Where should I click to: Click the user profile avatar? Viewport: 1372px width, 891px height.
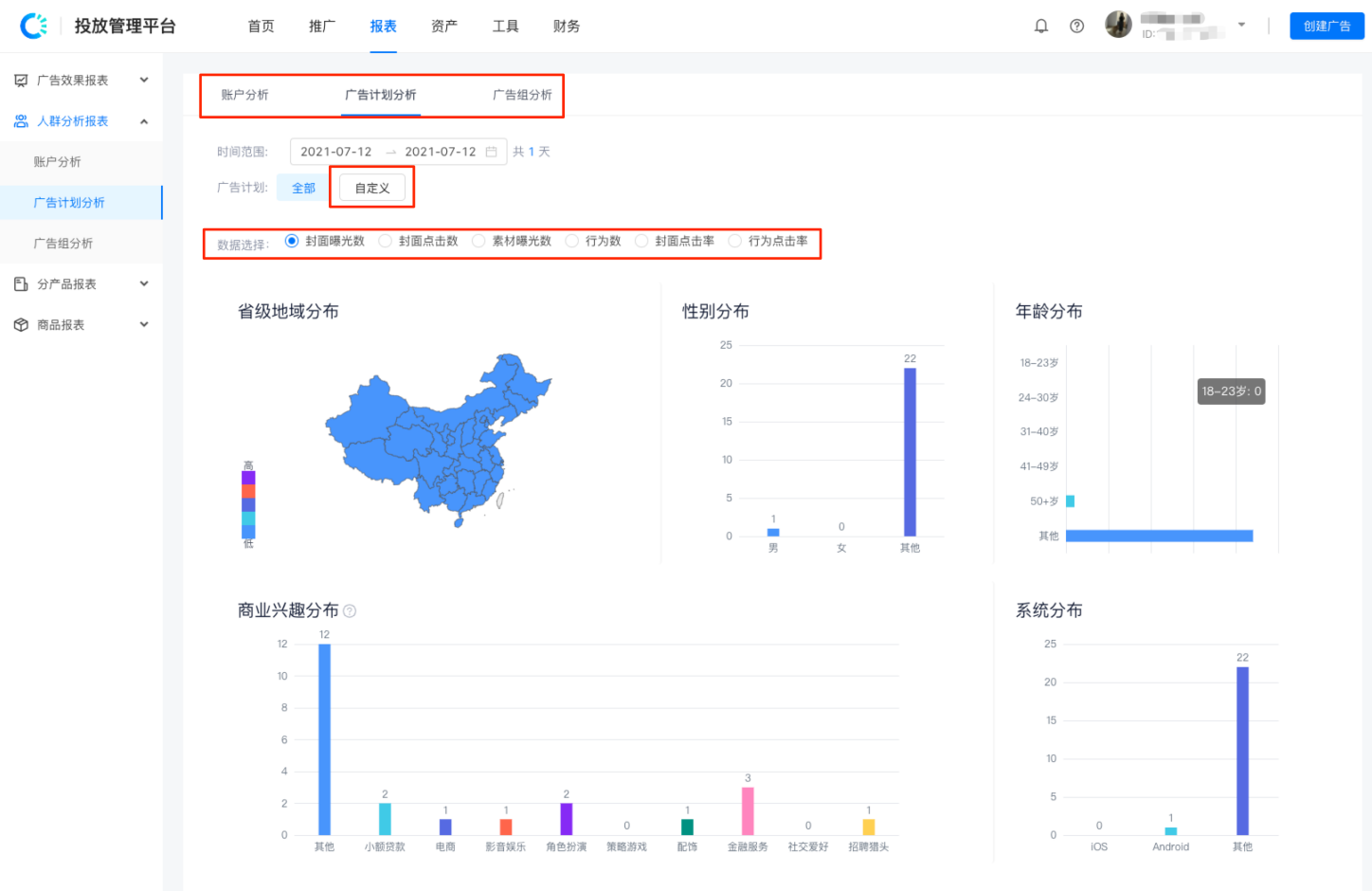tap(1118, 25)
